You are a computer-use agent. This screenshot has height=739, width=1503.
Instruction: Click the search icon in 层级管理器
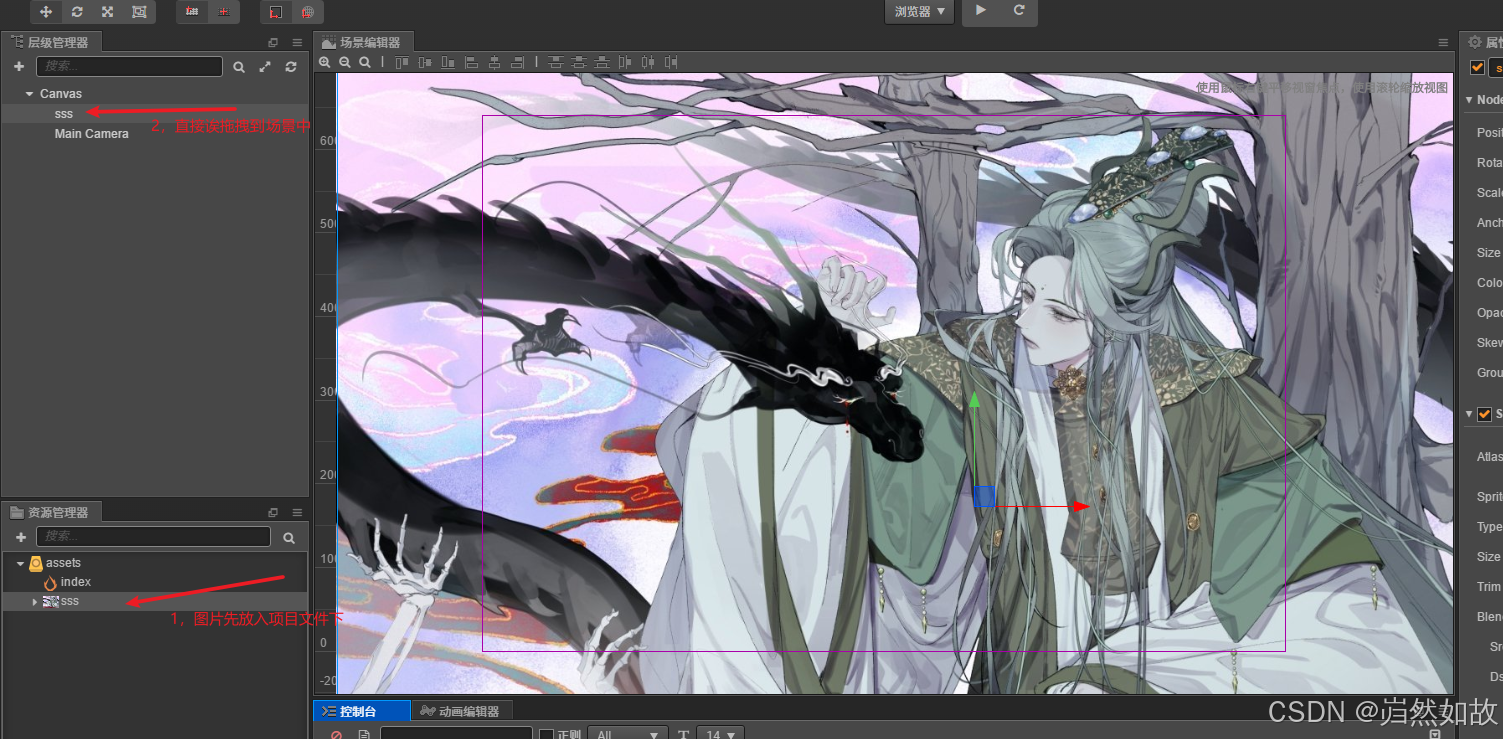(239, 67)
